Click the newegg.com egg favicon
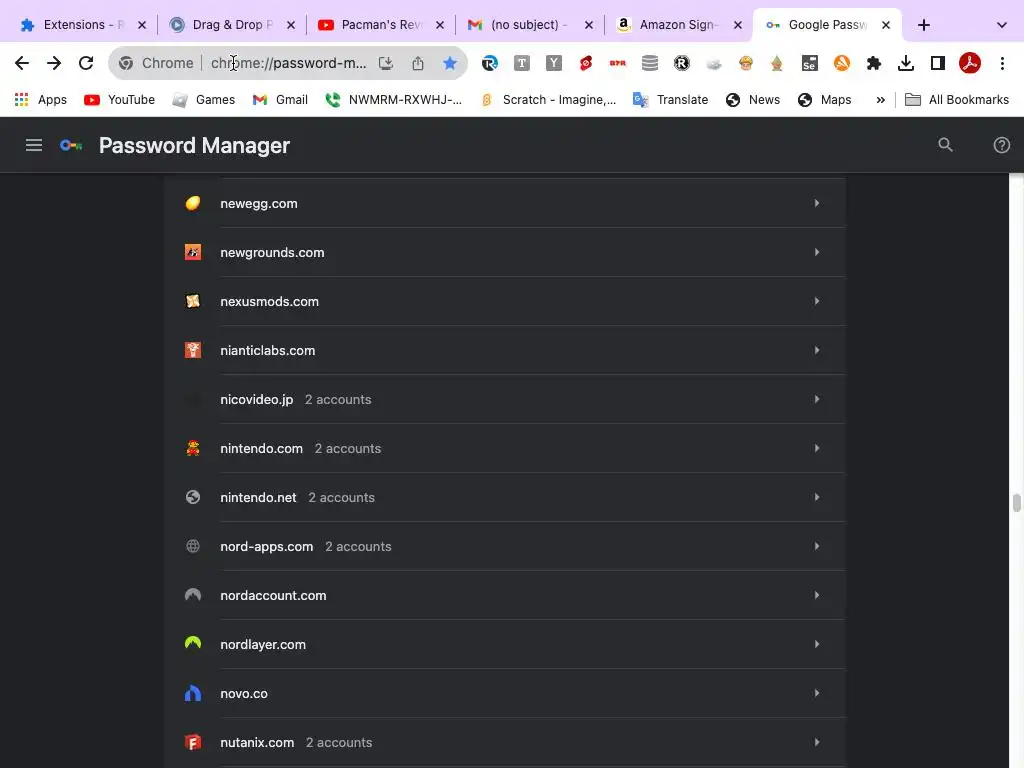Image resolution: width=1024 pixels, height=768 pixels. (x=193, y=203)
